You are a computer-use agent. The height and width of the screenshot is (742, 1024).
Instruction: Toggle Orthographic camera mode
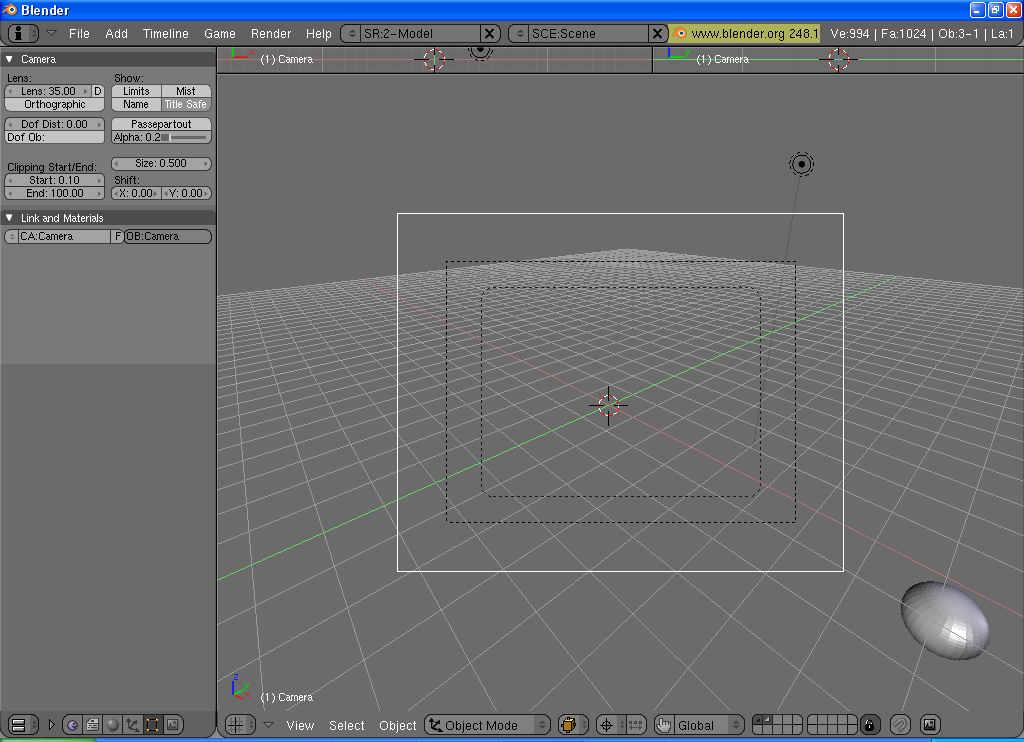55,104
